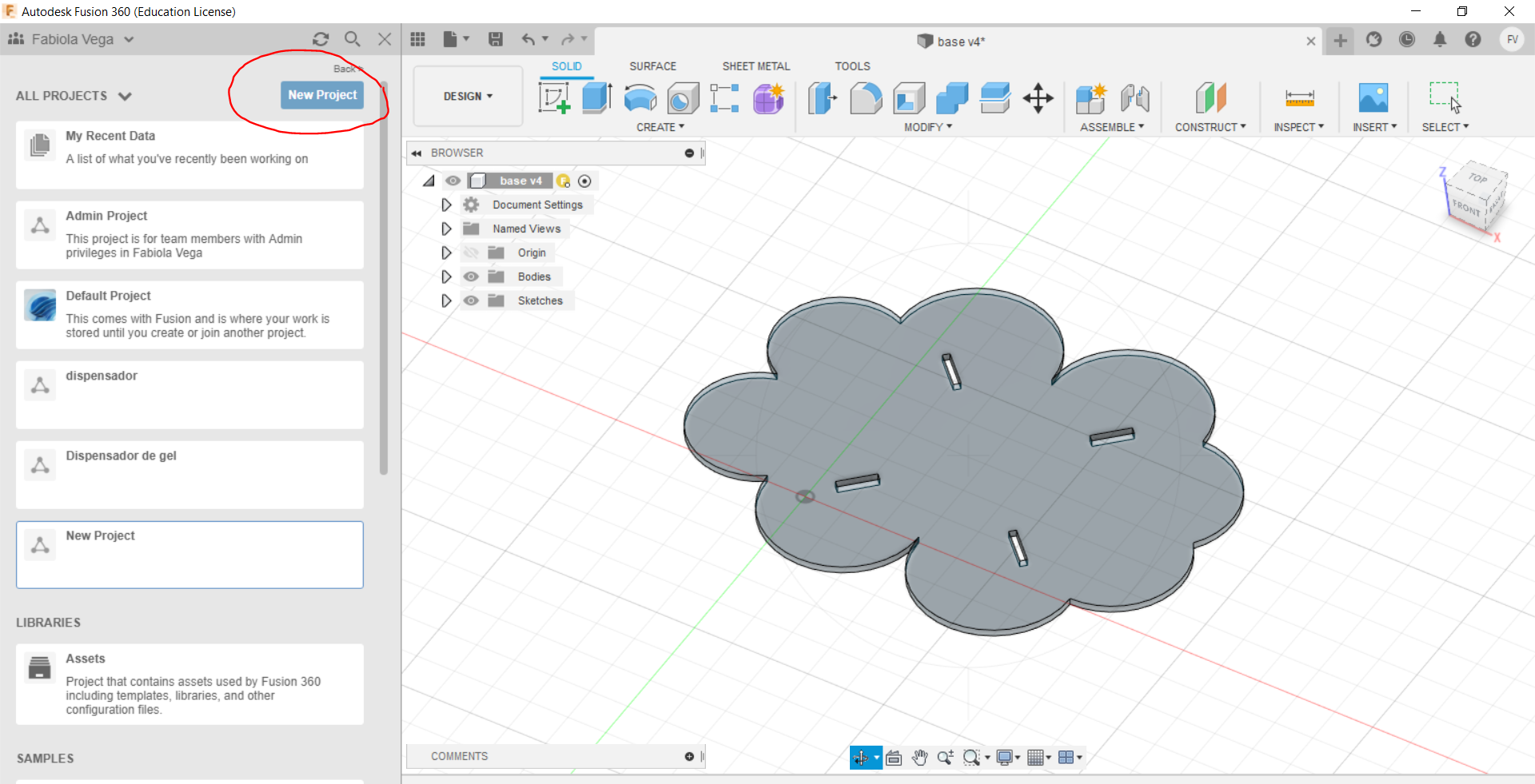Refresh the data panel

point(321,39)
